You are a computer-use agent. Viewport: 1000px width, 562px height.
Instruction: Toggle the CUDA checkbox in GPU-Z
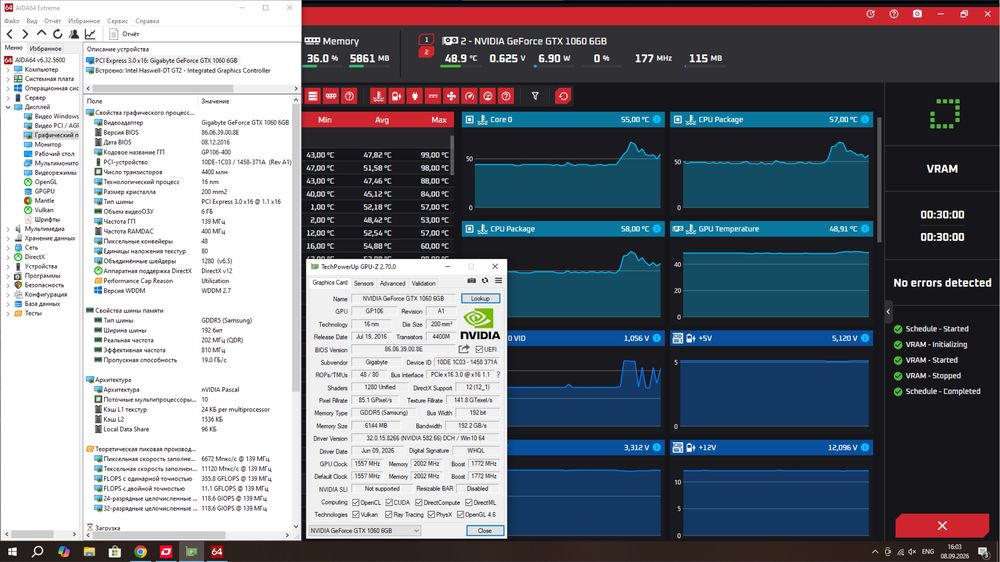[389, 503]
